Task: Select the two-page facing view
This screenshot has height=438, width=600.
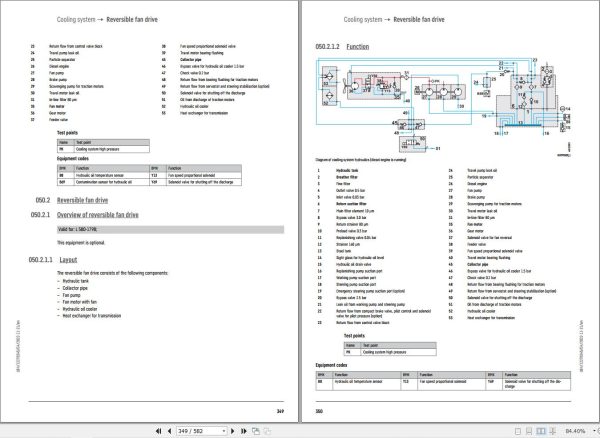Action: coord(541,431)
